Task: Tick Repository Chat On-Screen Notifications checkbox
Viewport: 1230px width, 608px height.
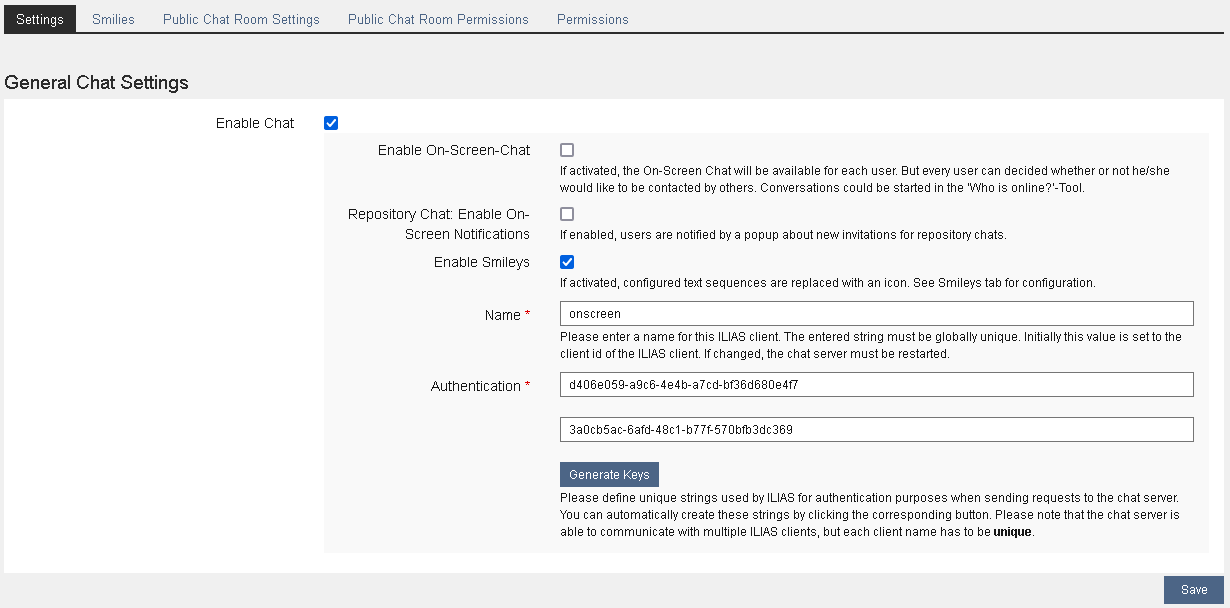Action: pos(567,214)
